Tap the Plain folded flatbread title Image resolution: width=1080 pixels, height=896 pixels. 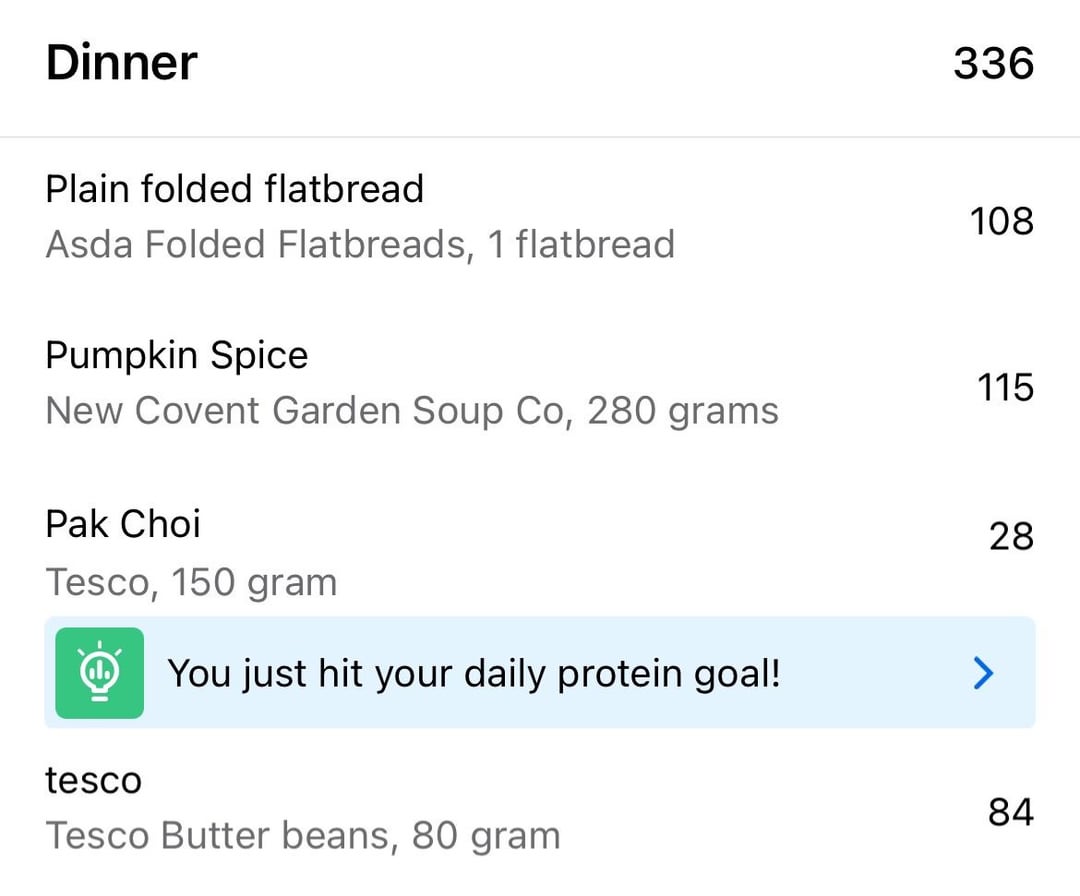[x=234, y=189]
